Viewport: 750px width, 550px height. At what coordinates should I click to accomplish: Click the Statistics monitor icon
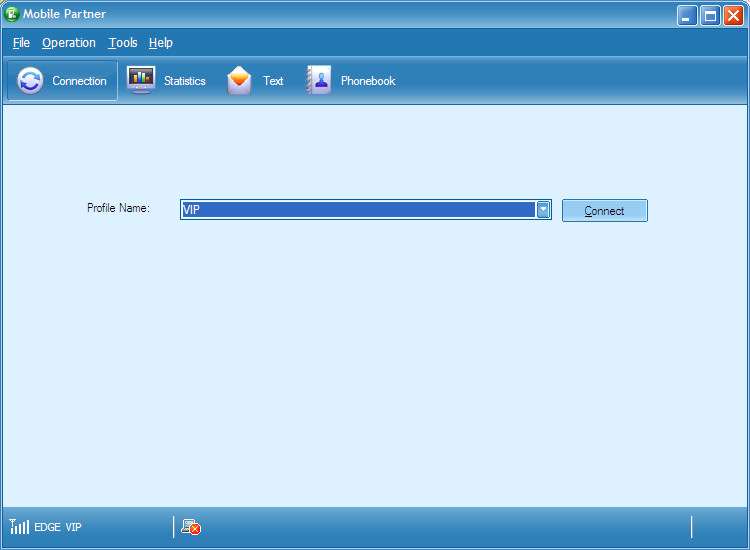(x=141, y=80)
